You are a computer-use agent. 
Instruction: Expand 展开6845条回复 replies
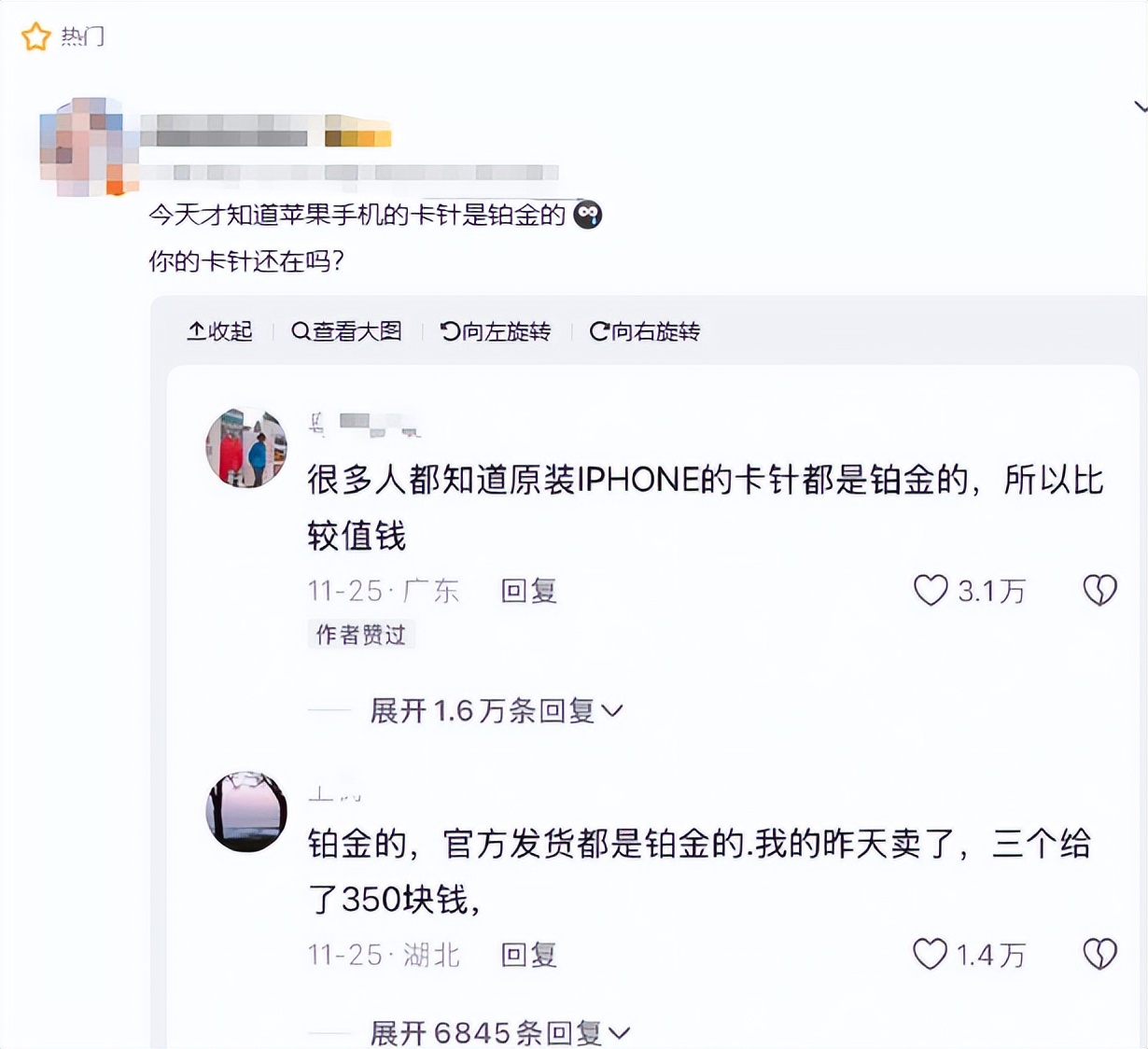pyautogui.click(x=500, y=1032)
